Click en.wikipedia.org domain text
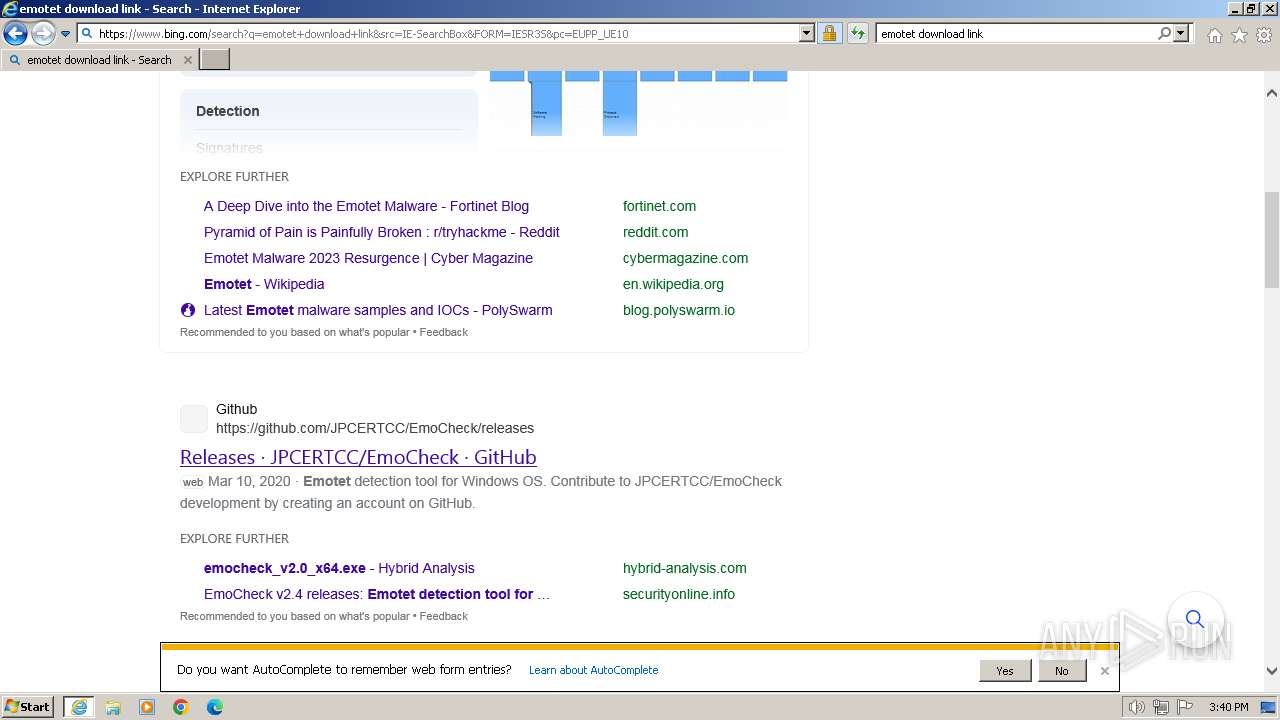The image size is (1280, 720). point(673,284)
